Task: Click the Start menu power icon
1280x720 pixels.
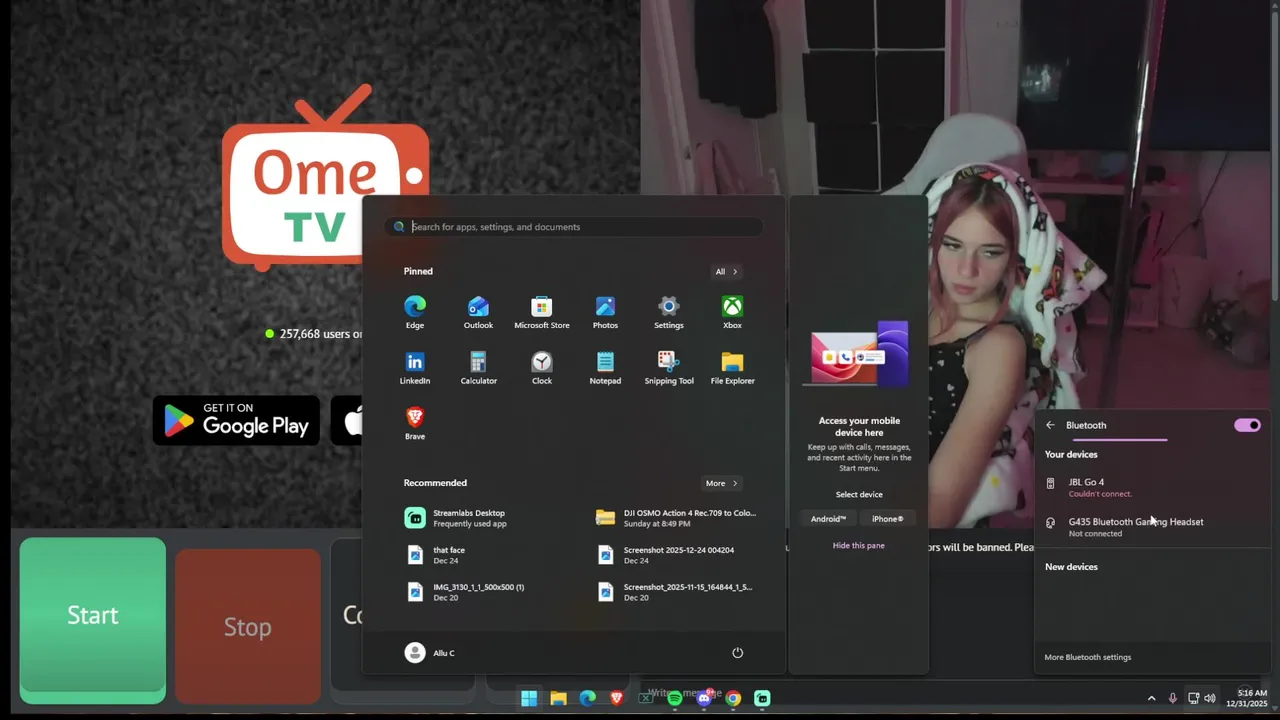Action: click(737, 653)
